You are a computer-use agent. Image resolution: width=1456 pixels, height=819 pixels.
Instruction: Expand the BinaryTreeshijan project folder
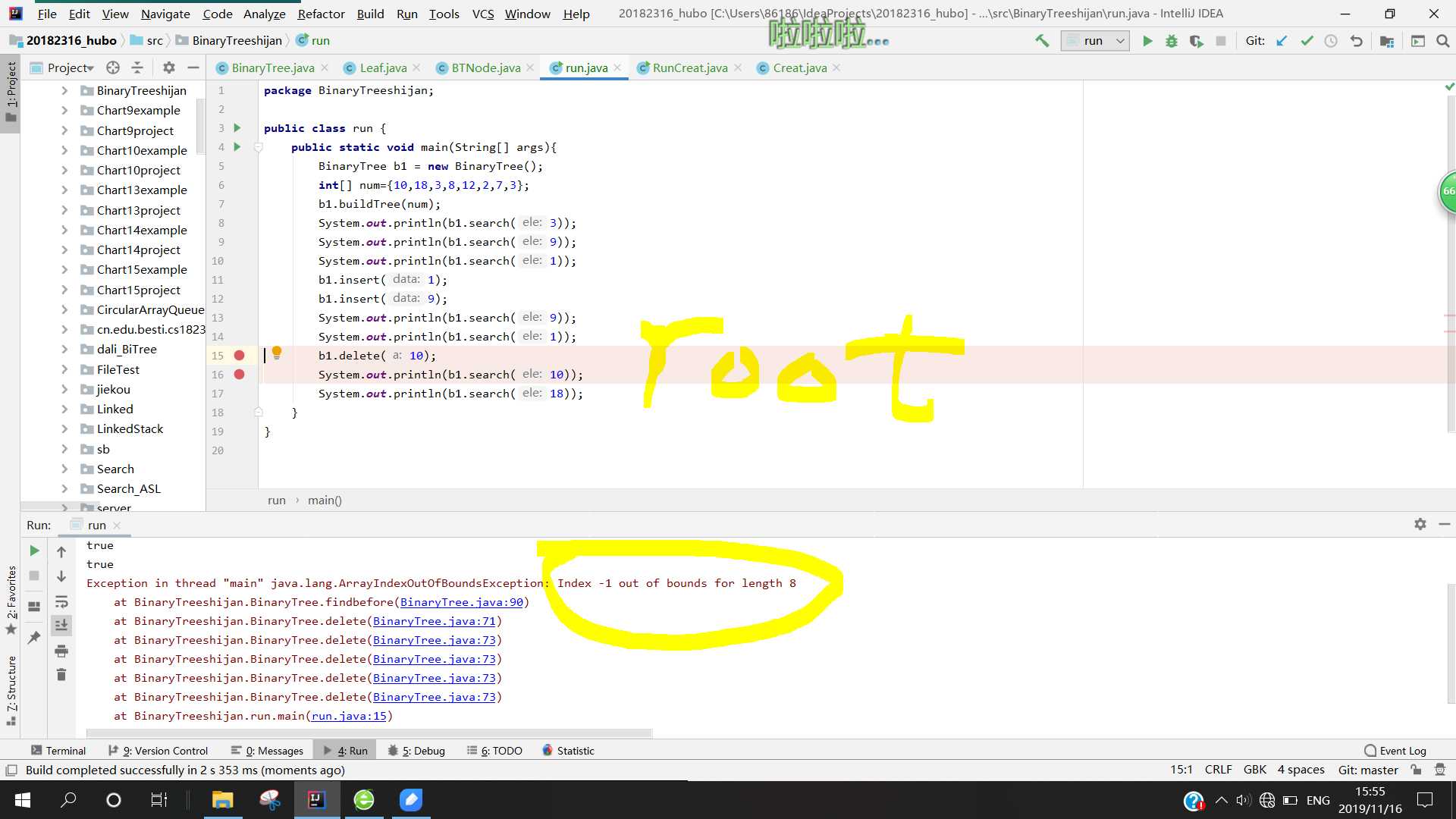coord(63,90)
